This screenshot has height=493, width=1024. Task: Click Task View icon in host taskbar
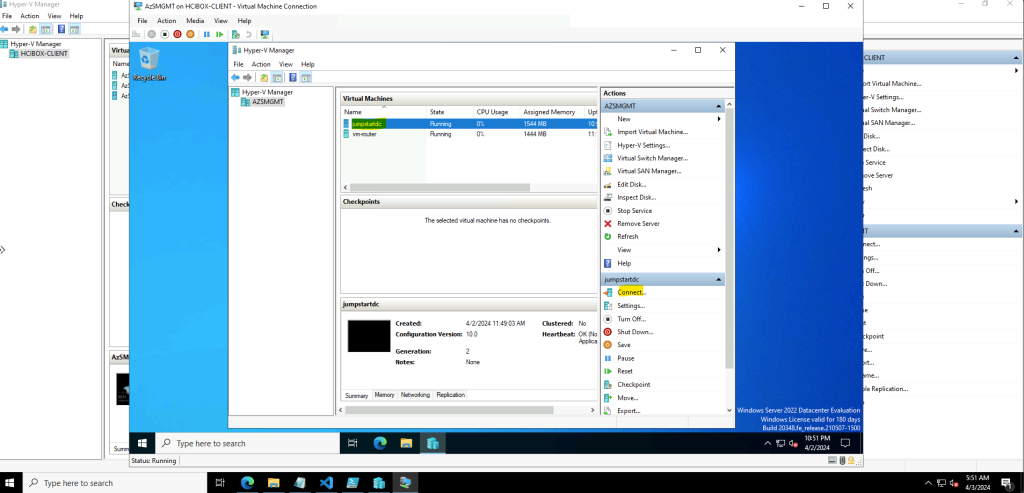pyautogui.click(x=220, y=483)
